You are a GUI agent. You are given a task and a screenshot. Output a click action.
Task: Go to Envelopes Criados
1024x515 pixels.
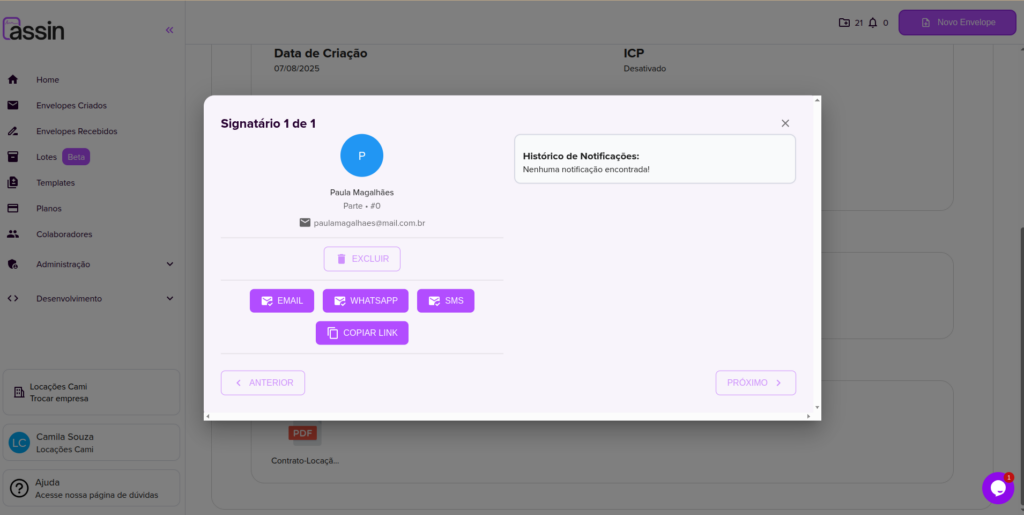[x=71, y=105]
